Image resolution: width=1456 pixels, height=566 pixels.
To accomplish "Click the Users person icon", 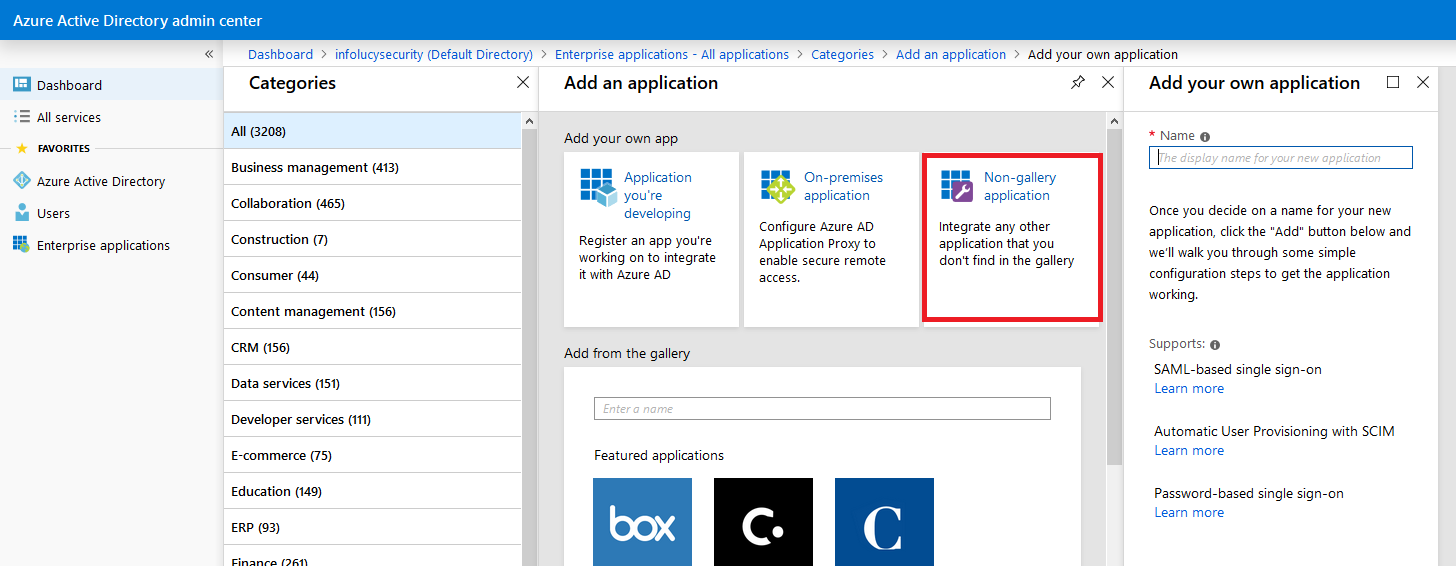I will tap(21, 213).
